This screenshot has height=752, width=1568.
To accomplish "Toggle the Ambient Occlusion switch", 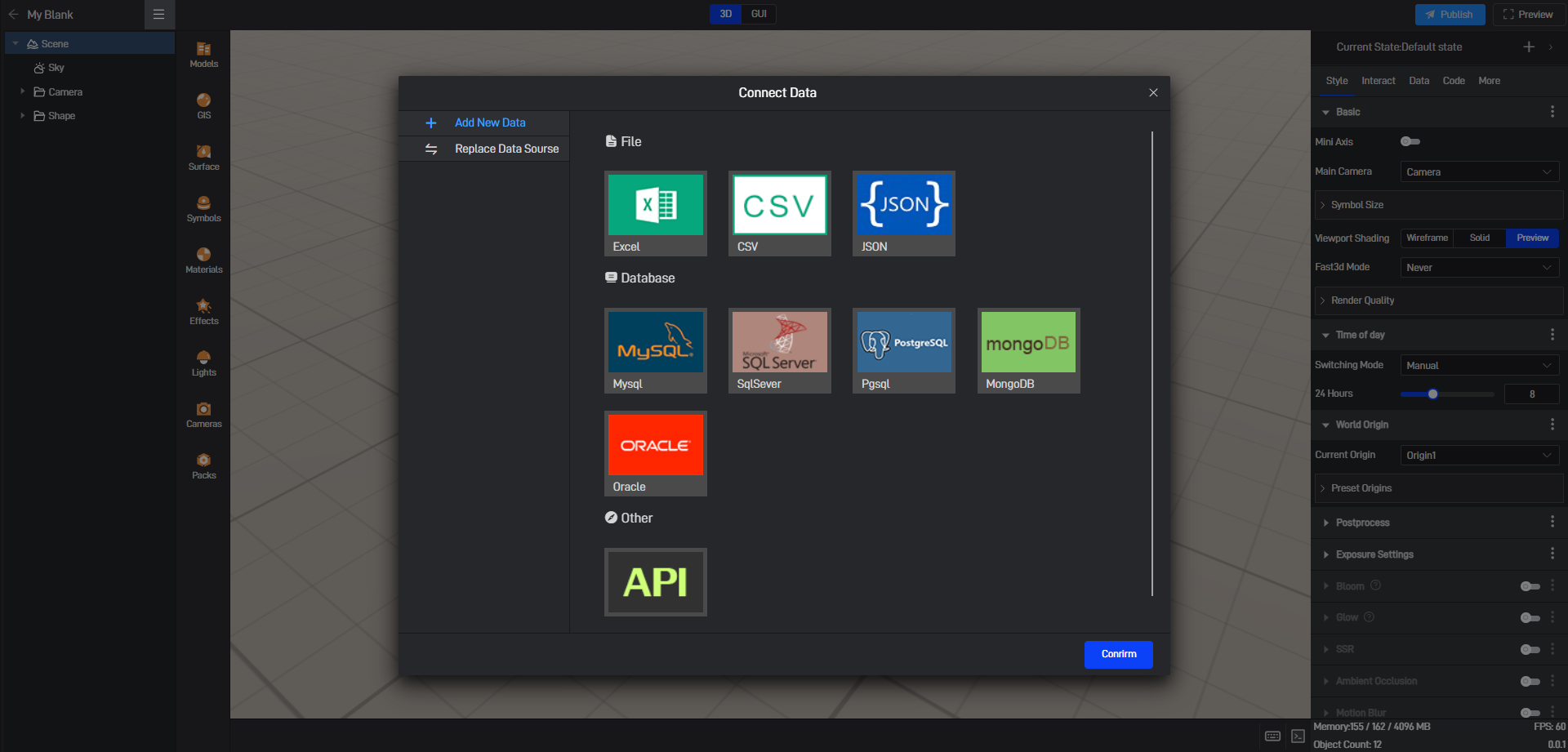I will tap(1530, 681).
